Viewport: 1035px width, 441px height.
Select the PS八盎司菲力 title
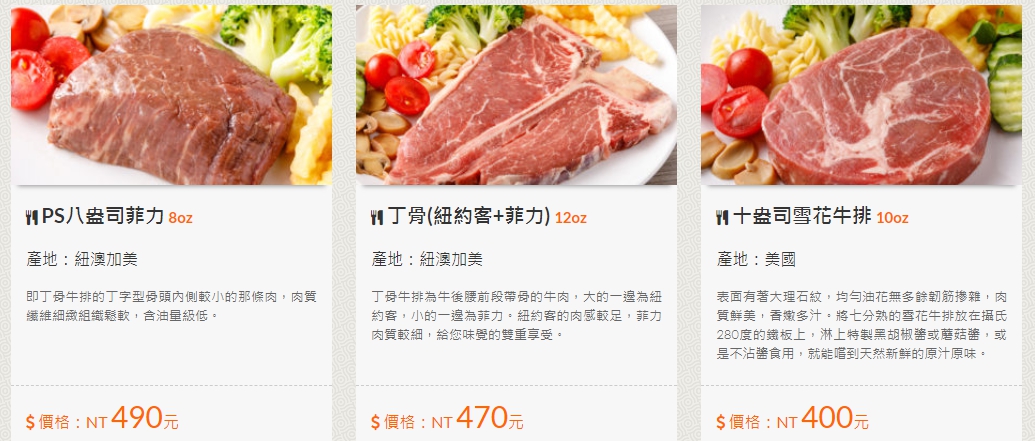(103, 216)
